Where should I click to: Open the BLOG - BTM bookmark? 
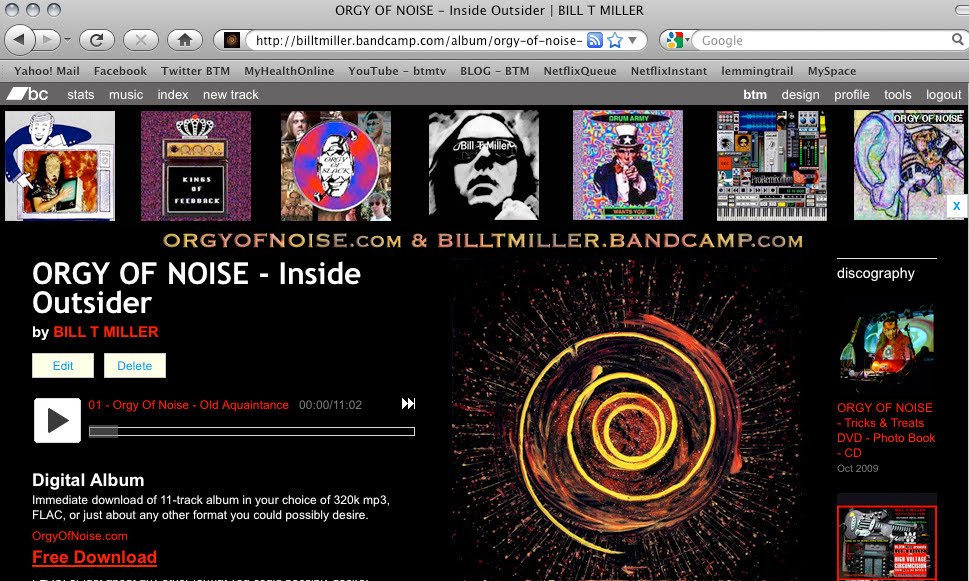pos(494,71)
